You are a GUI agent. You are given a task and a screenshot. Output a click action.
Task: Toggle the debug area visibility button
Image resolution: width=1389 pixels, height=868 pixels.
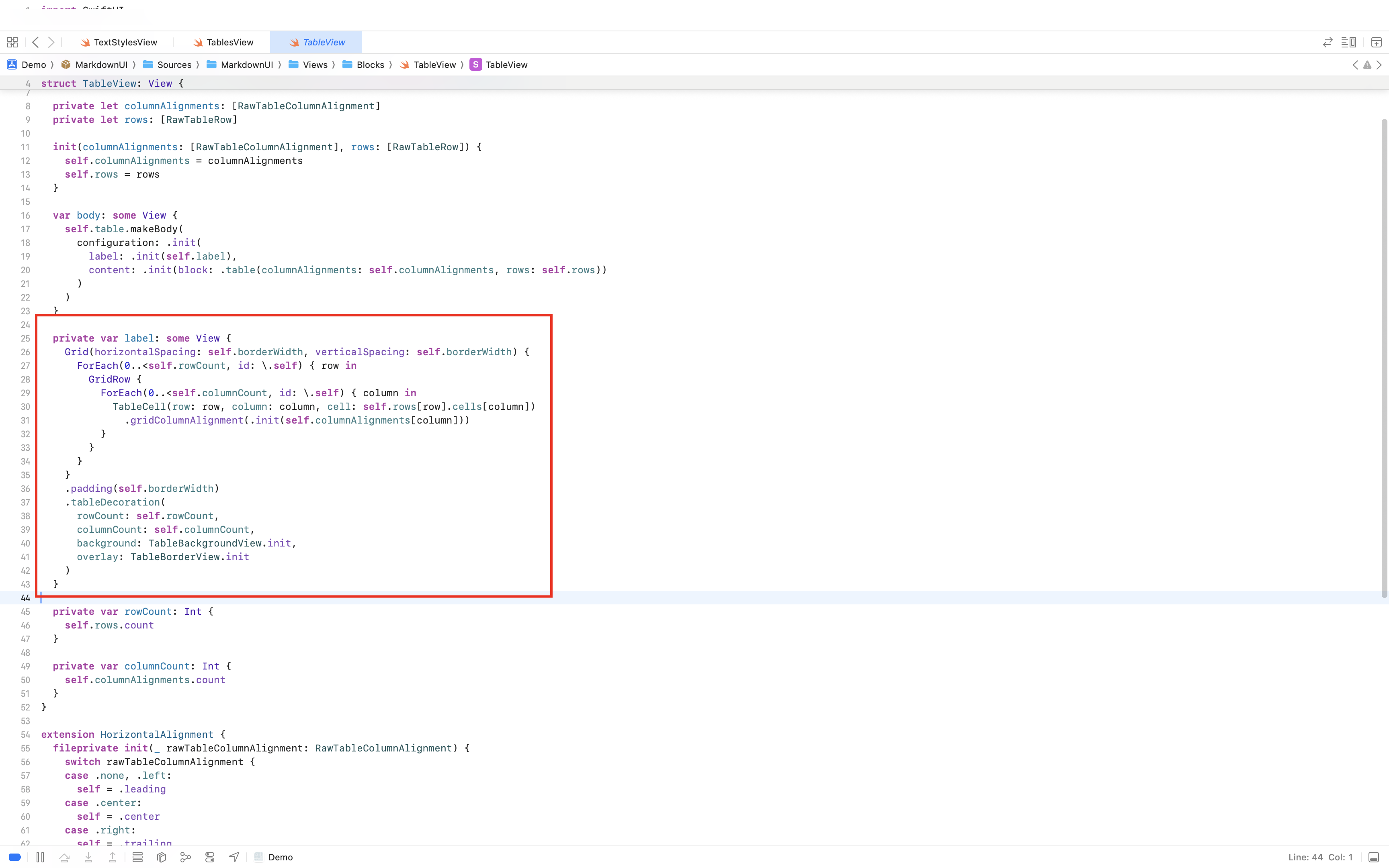(x=1373, y=857)
